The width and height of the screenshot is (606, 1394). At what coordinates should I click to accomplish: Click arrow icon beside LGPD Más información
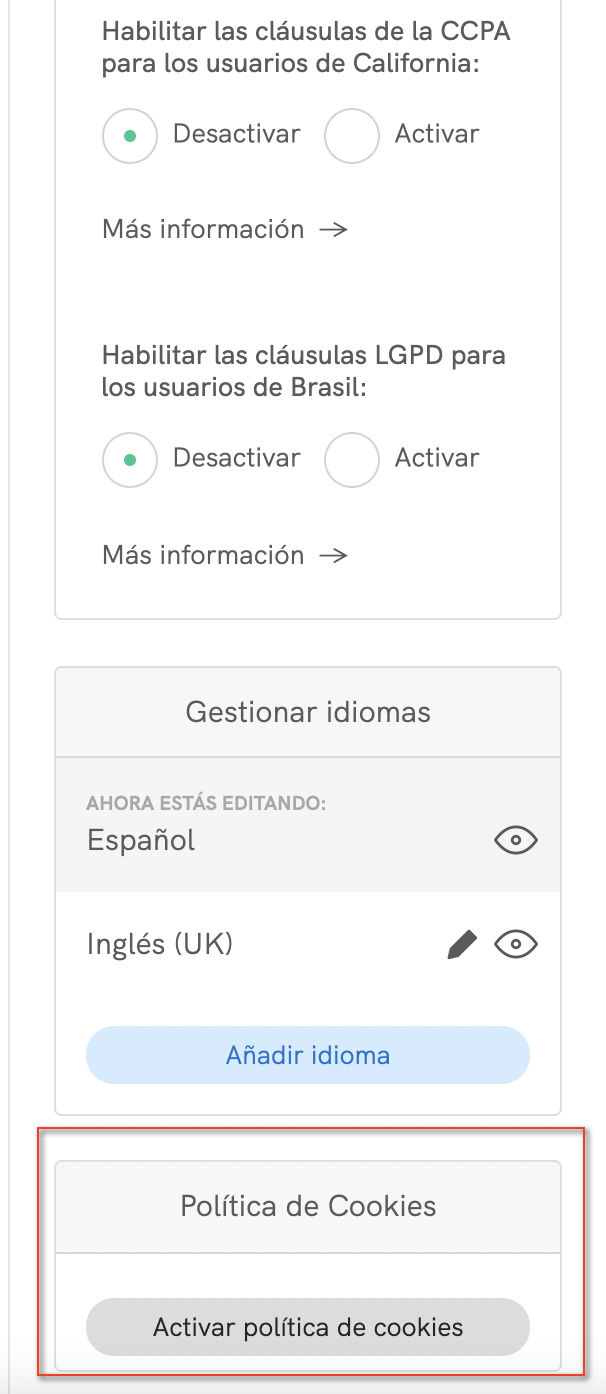[333, 555]
